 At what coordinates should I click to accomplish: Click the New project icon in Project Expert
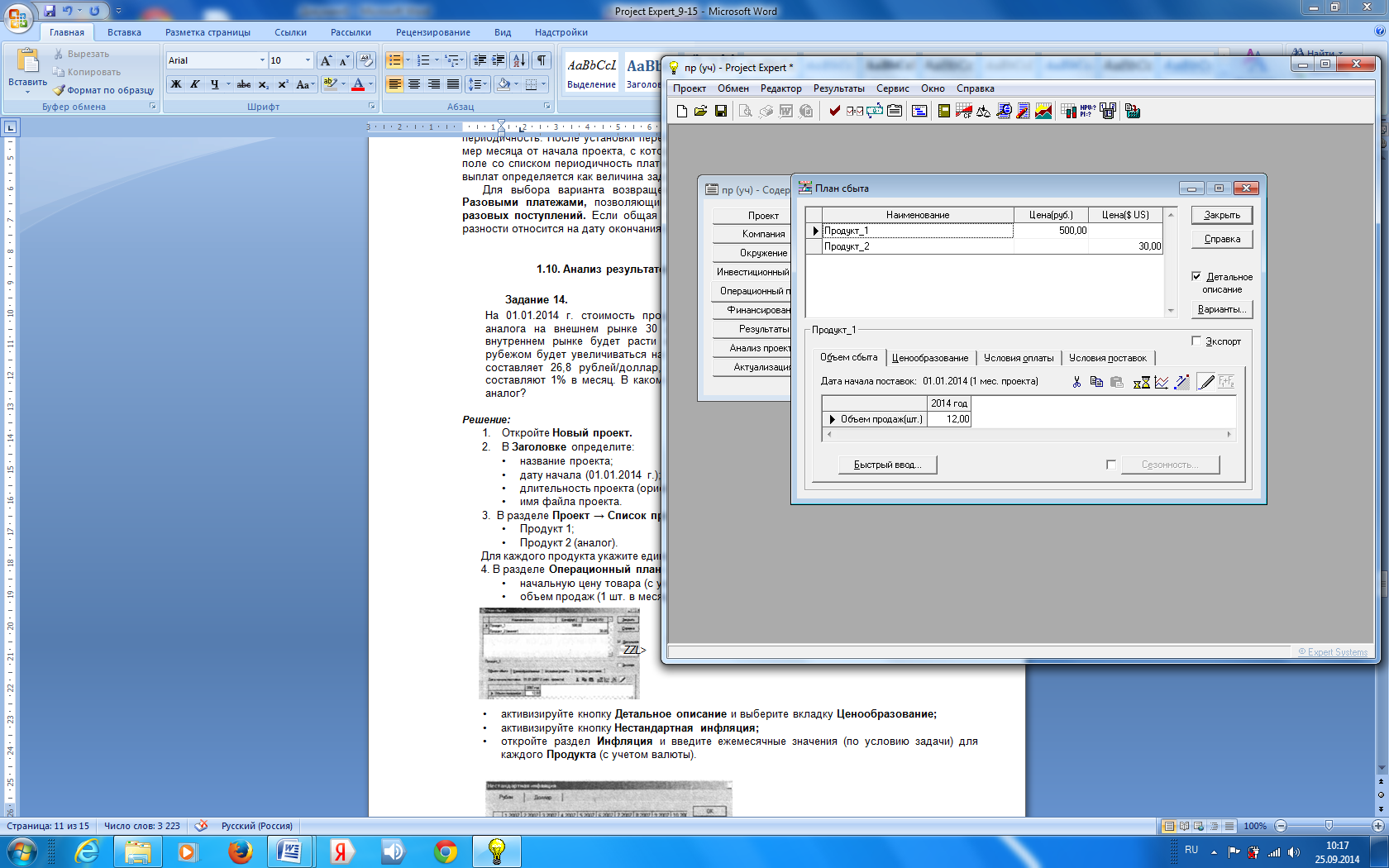(x=681, y=111)
